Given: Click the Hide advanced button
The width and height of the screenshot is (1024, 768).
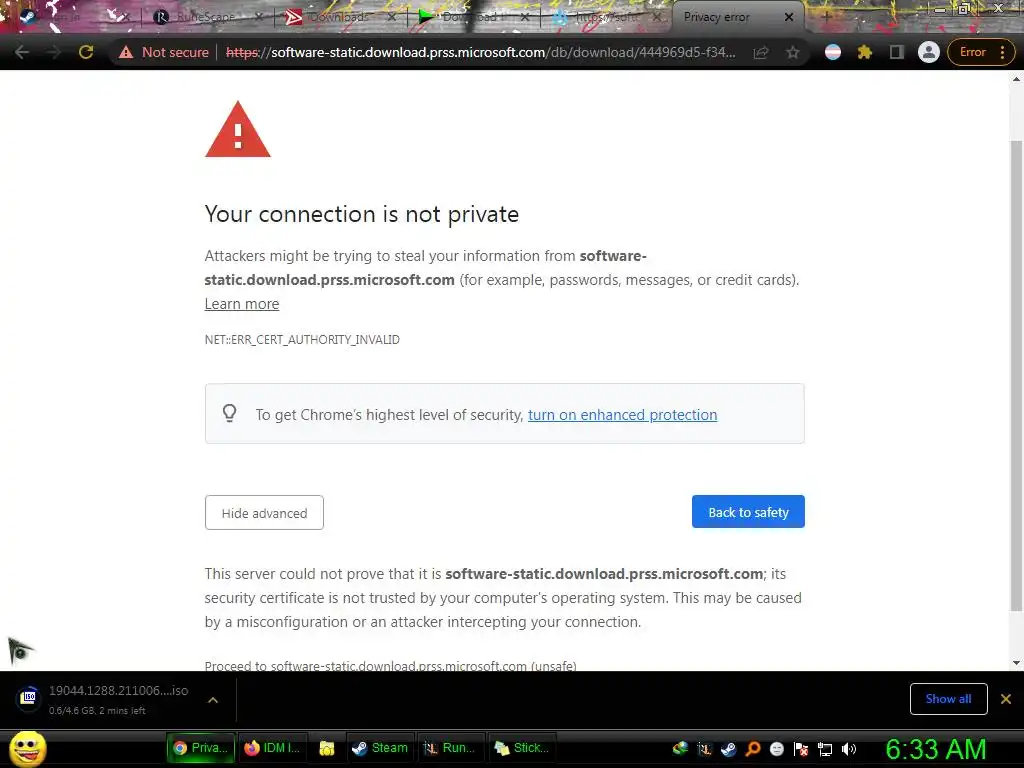Looking at the screenshot, I should (x=264, y=513).
